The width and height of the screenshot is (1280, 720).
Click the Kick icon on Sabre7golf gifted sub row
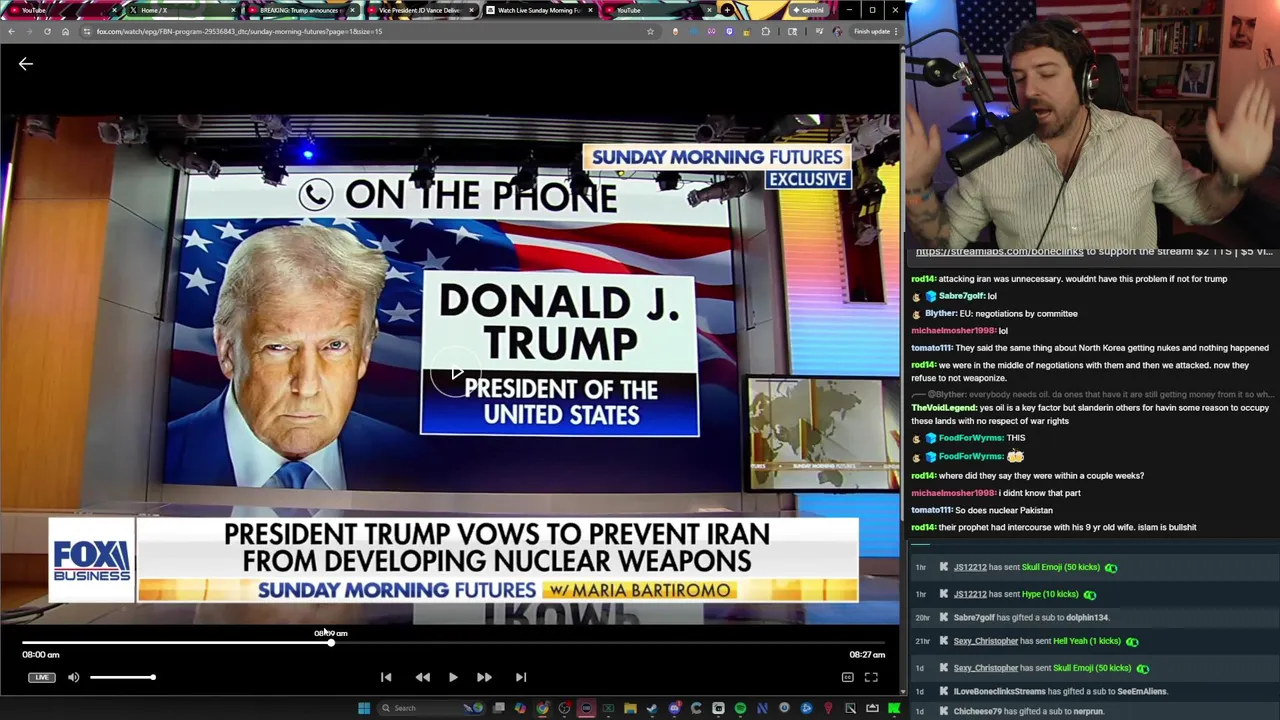click(x=943, y=618)
